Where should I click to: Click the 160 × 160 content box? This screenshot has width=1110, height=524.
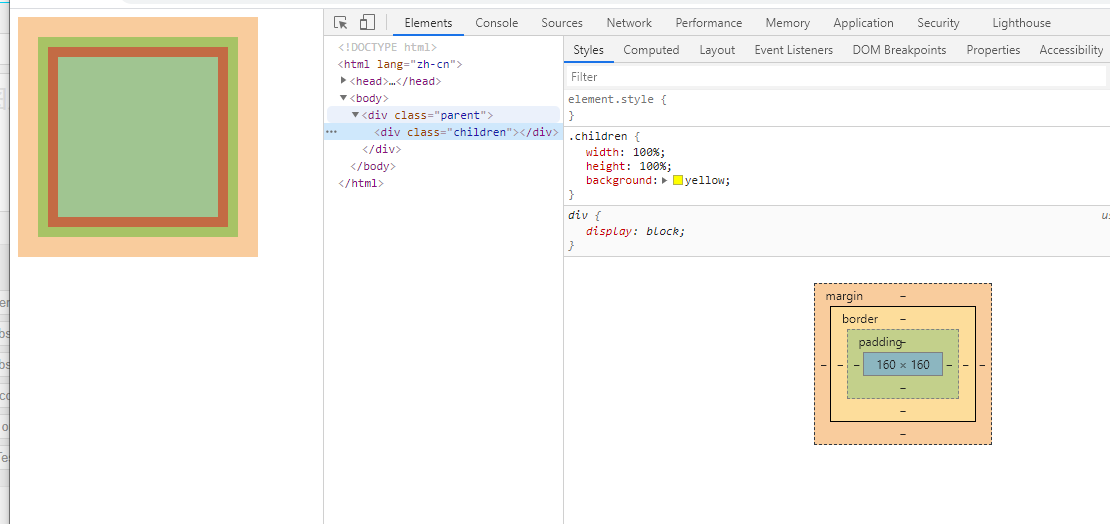pyautogui.click(x=903, y=365)
